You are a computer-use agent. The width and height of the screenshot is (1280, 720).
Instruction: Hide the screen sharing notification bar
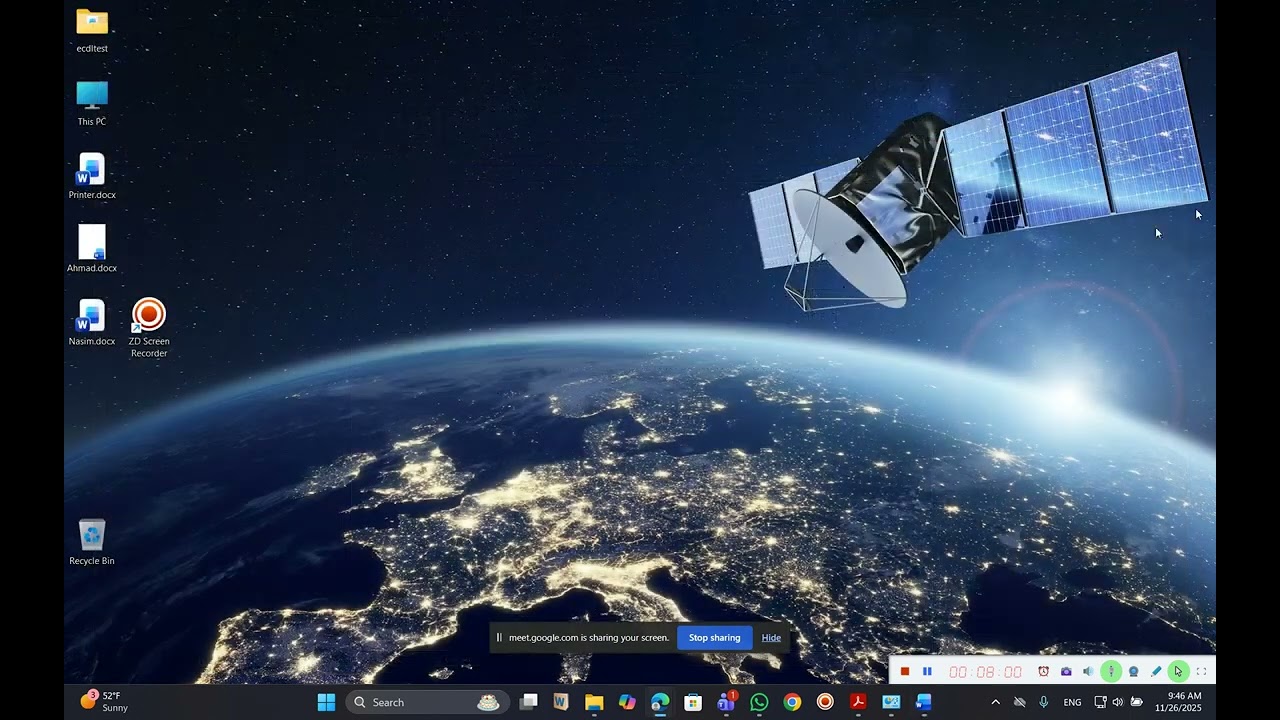tap(771, 638)
